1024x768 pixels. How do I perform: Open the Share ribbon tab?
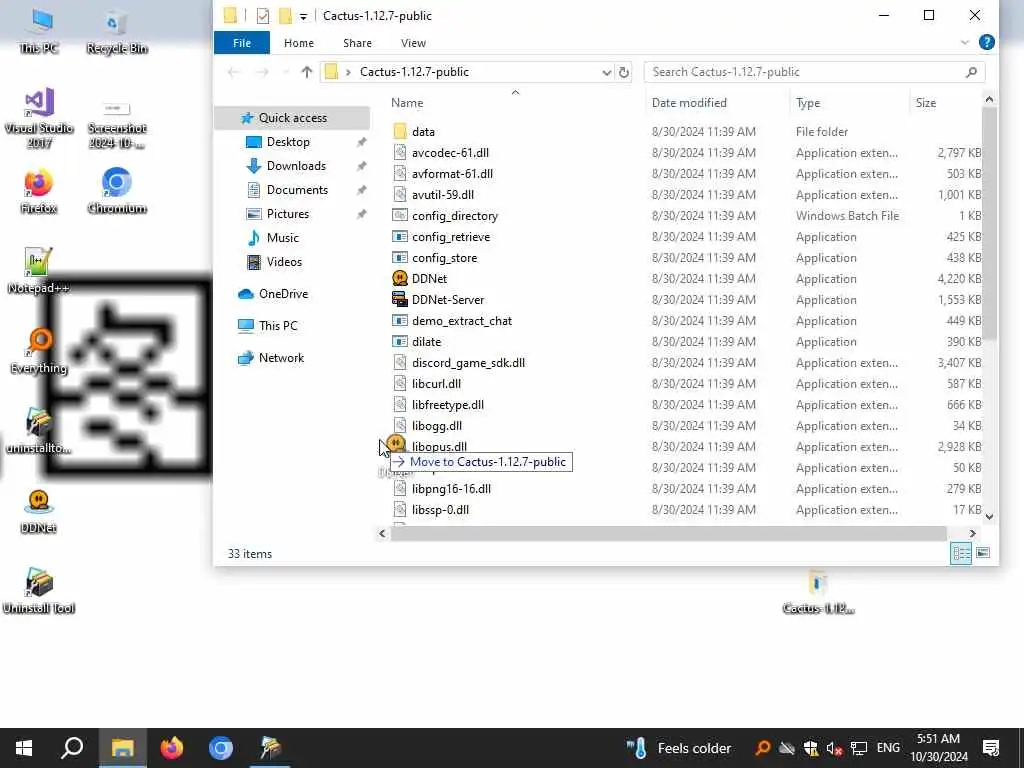[x=357, y=42]
